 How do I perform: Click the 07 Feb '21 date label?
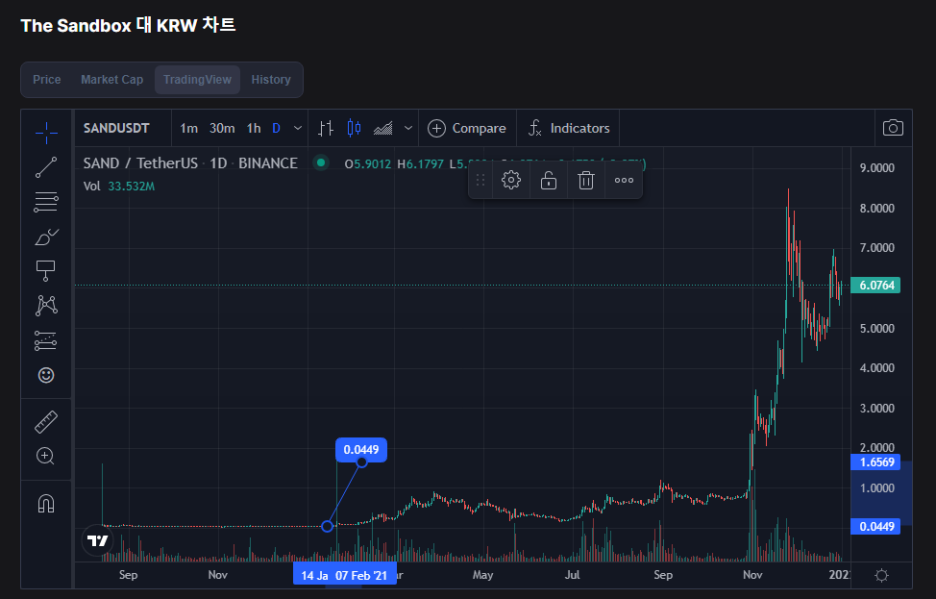pyautogui.click(x=362, y=576)
